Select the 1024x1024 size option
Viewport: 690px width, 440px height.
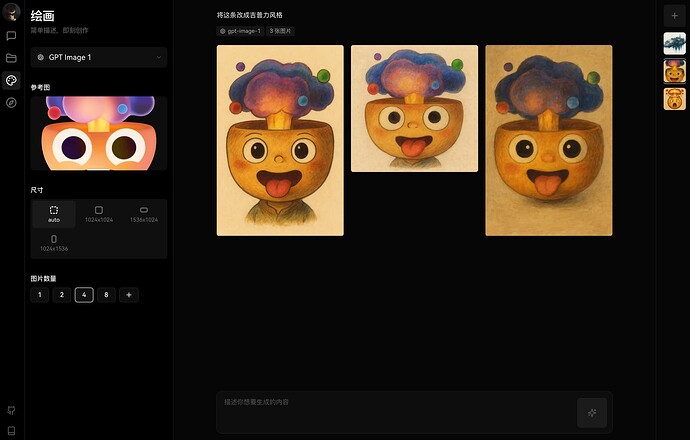click(x=99, y=214)
